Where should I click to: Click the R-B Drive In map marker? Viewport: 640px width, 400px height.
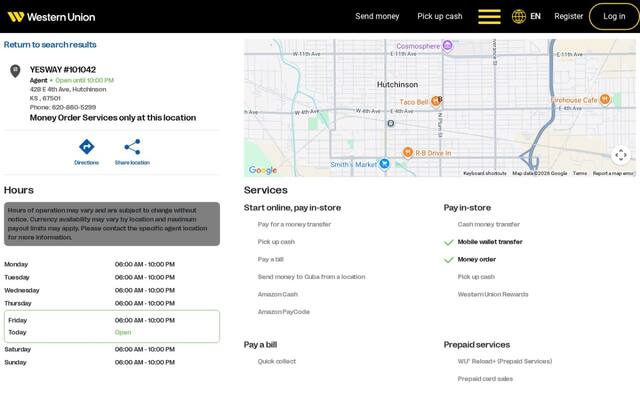pyautogui.click(x=408, y=152)
